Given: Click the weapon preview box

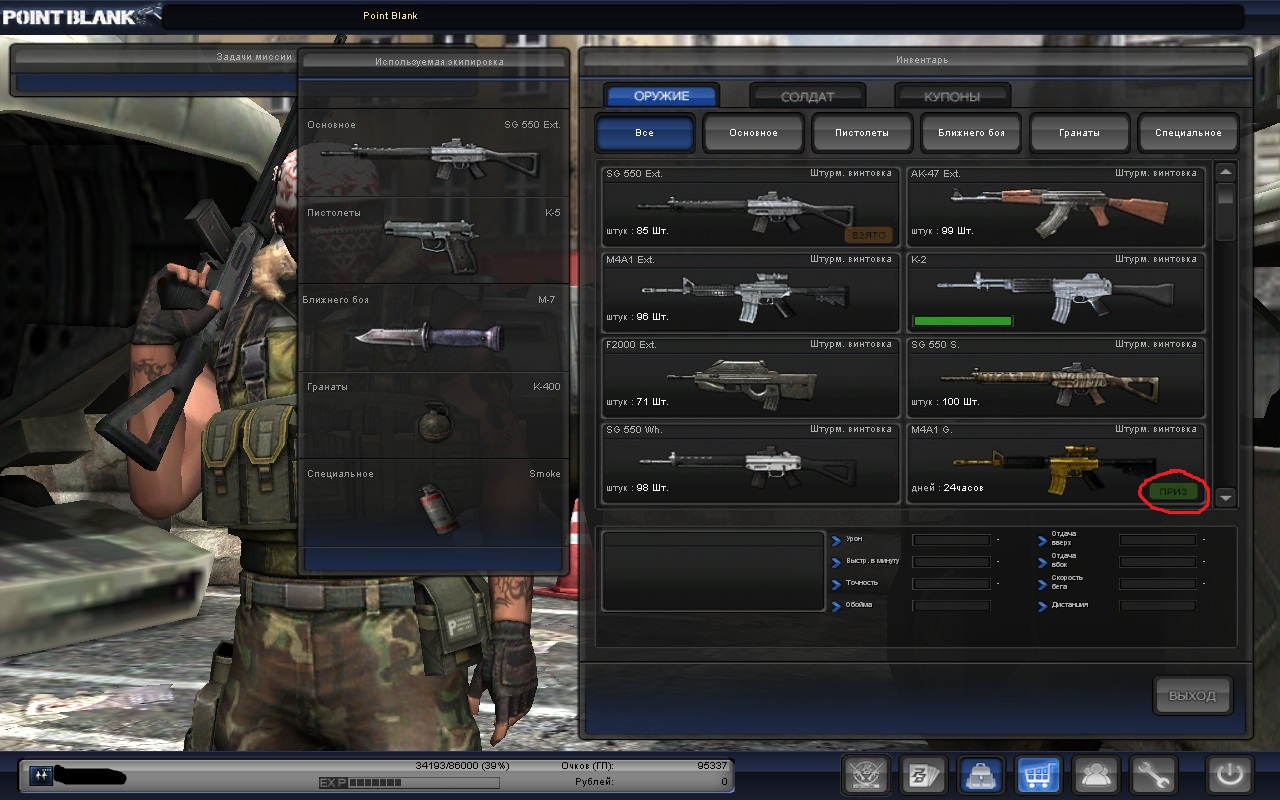Looking at the screenshot, I should (712, 571).
